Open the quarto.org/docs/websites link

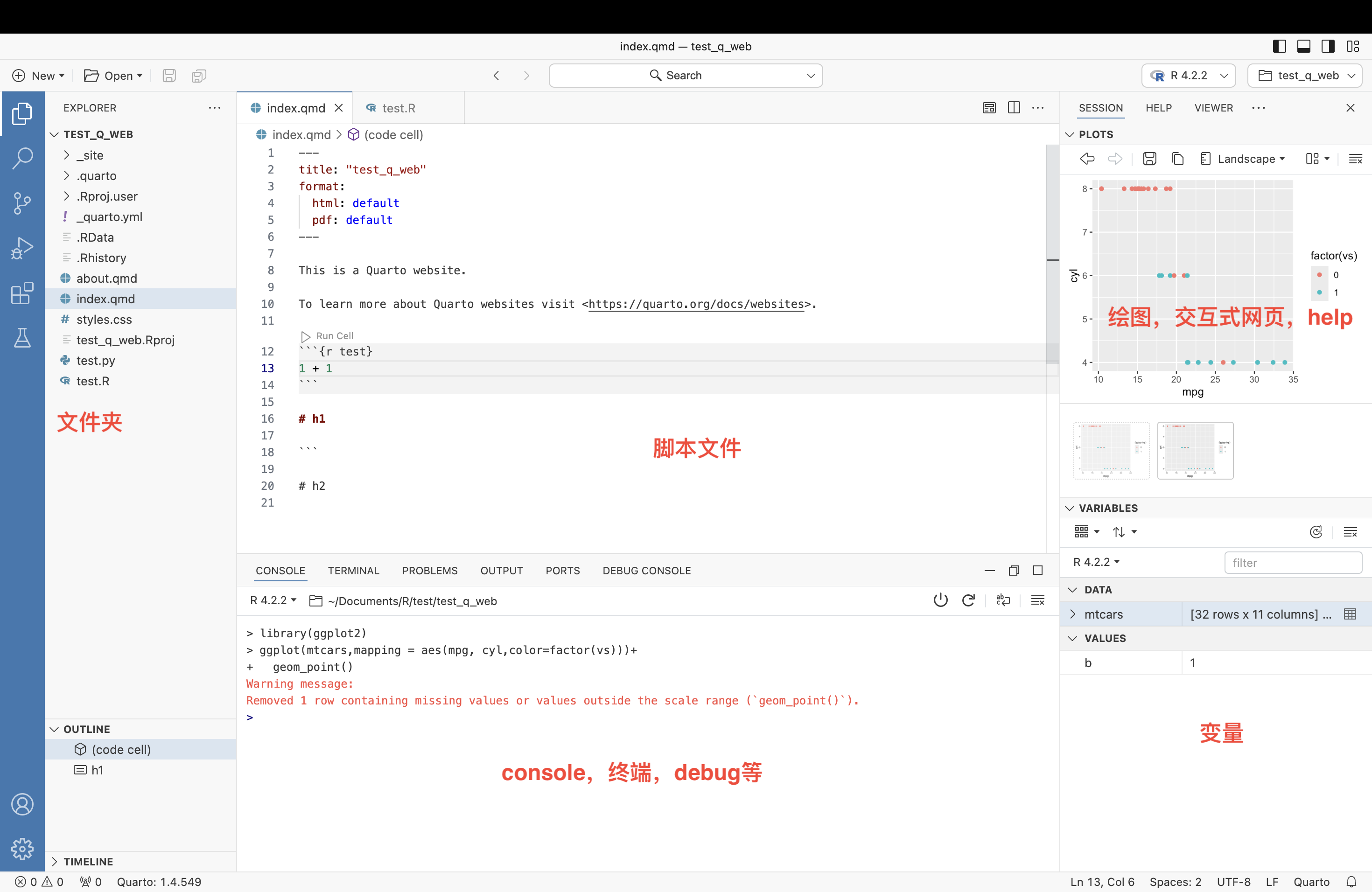[x=696, y=304]
